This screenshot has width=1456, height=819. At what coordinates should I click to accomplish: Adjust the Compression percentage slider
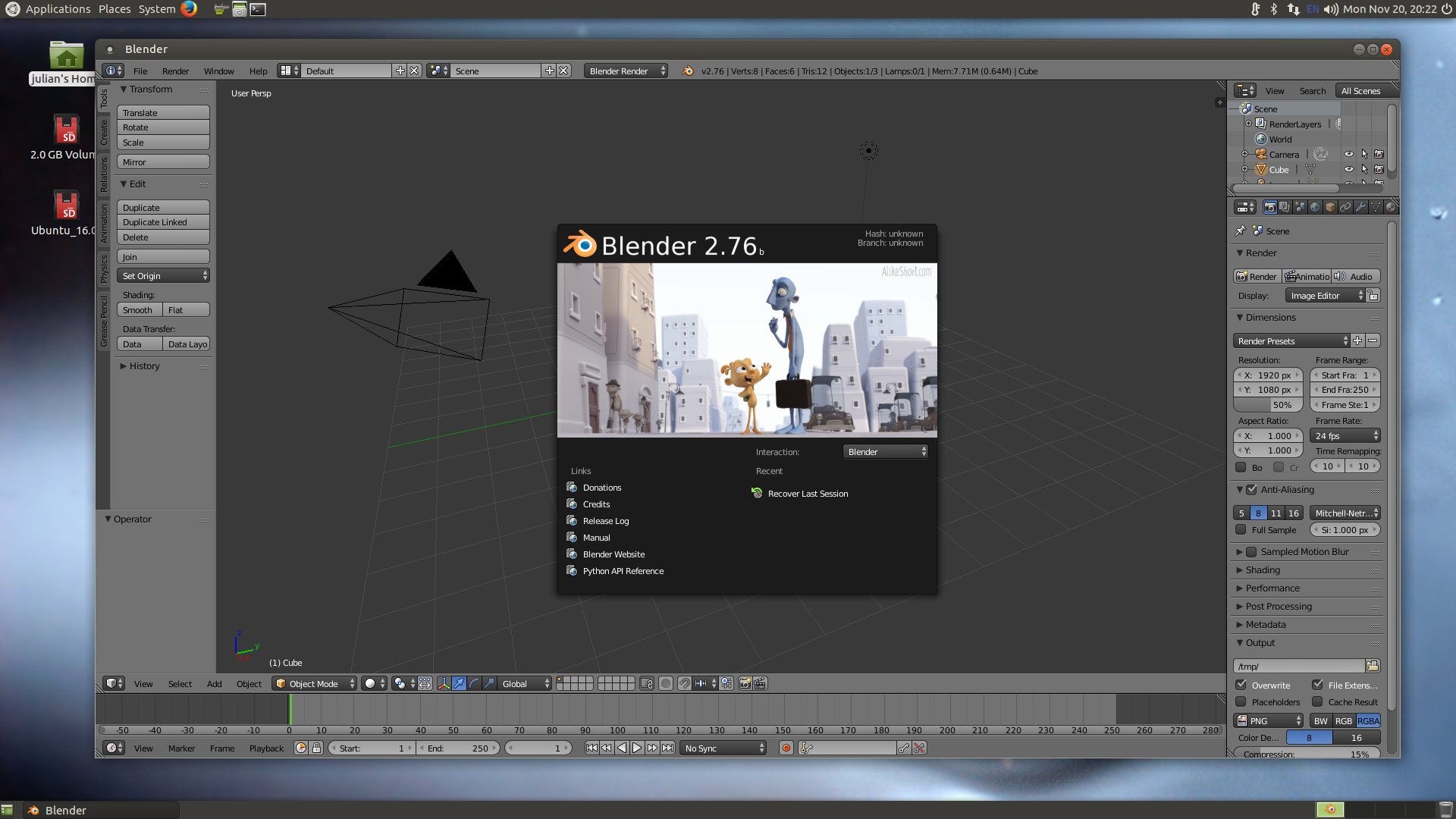click(x=1306, y=754)
